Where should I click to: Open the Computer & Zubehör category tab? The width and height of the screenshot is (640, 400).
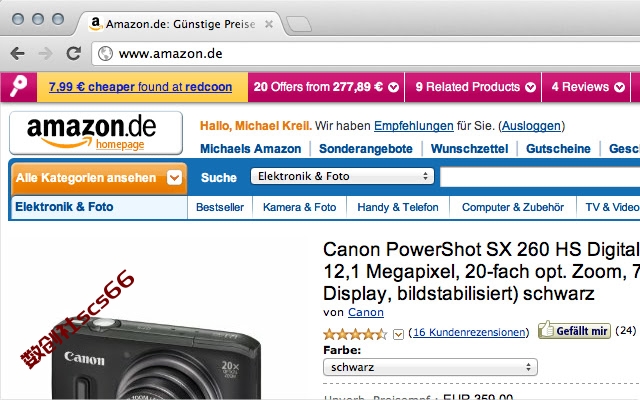[x=513, y=207]
